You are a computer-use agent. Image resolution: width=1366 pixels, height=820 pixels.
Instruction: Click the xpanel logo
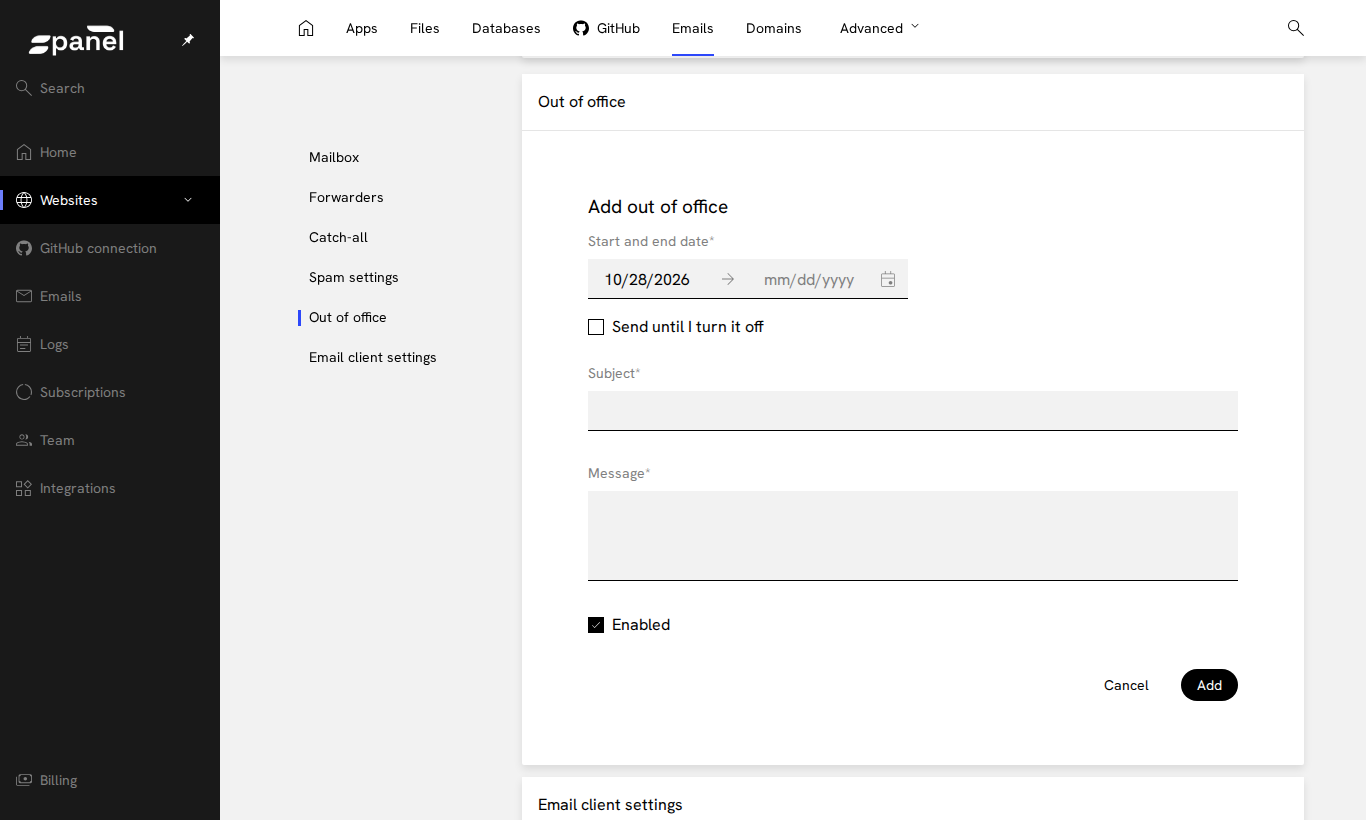pyautogui.click(x=76, y=42)
